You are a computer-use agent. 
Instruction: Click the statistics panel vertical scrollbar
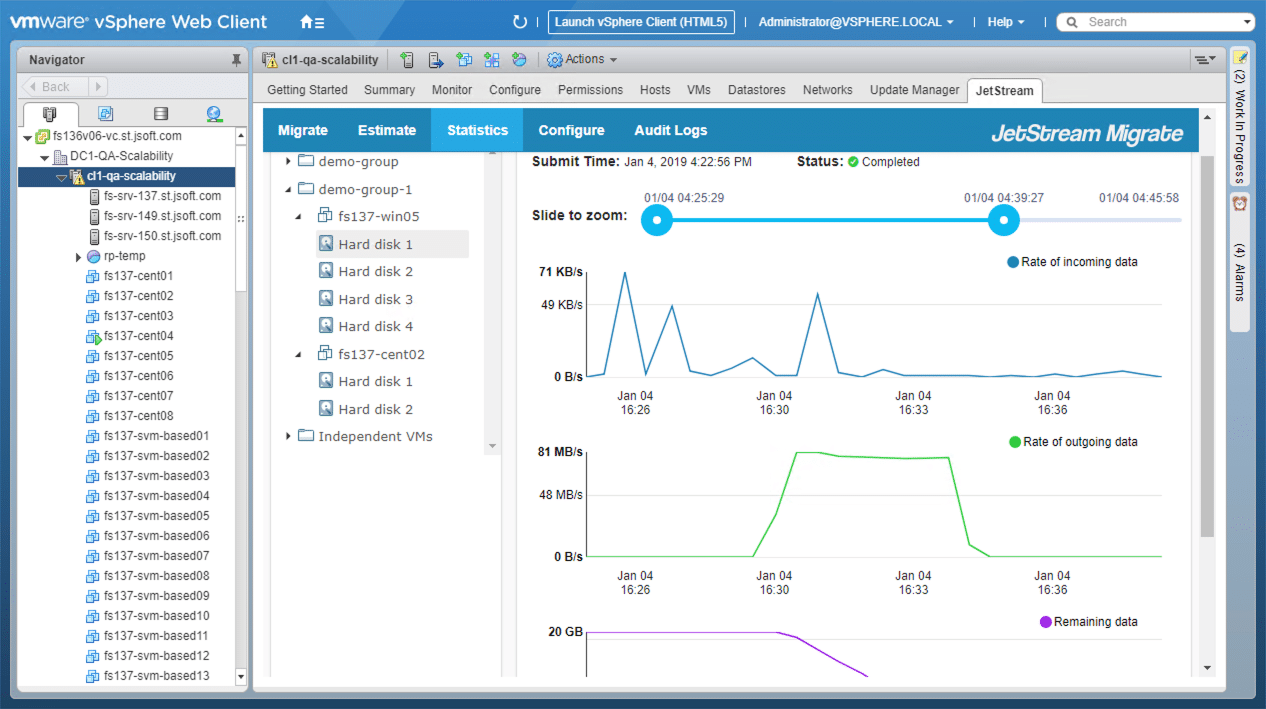1207,346
